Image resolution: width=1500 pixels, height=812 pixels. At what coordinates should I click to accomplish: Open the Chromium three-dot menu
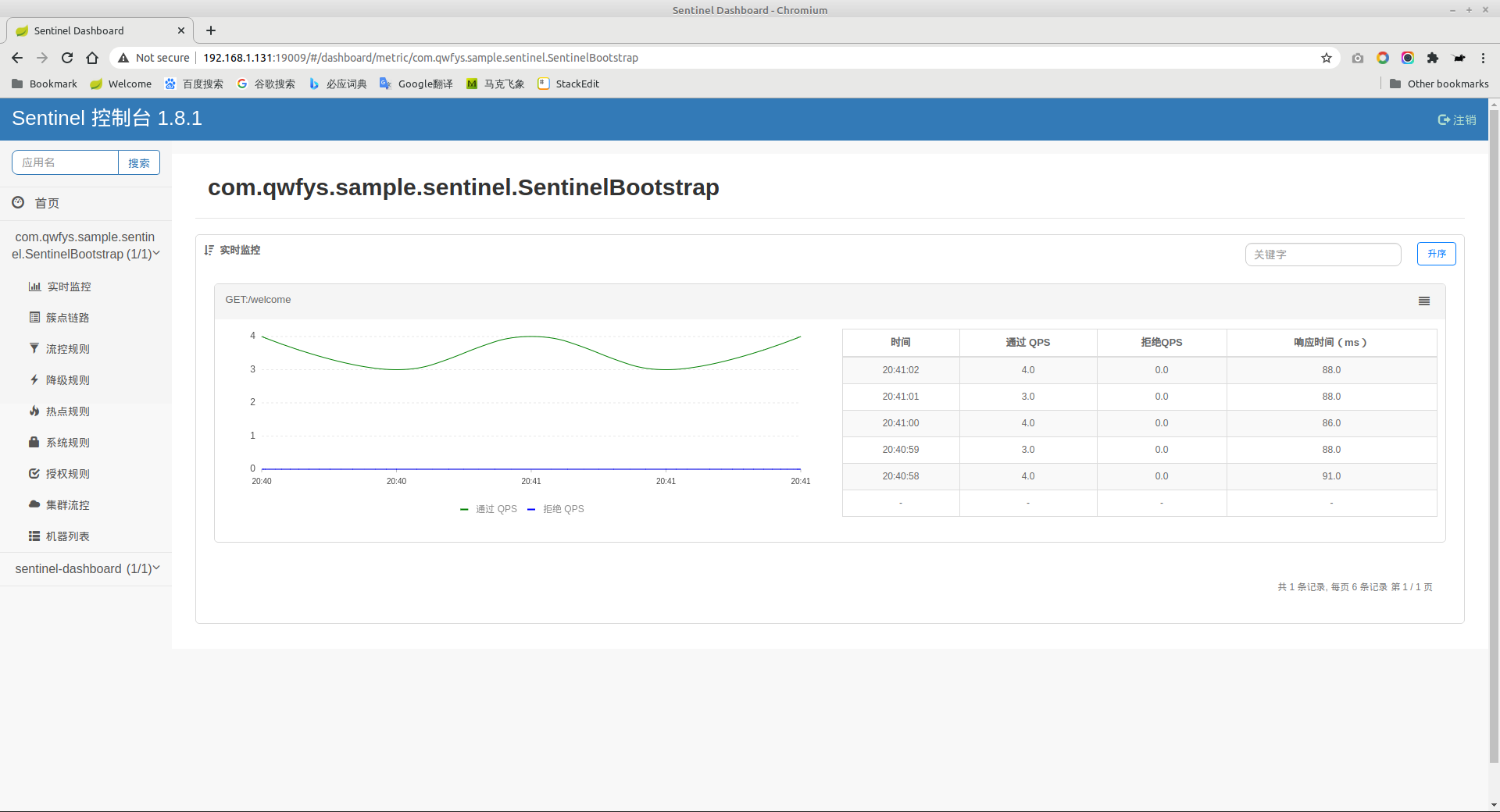[x=1483, y=58]
